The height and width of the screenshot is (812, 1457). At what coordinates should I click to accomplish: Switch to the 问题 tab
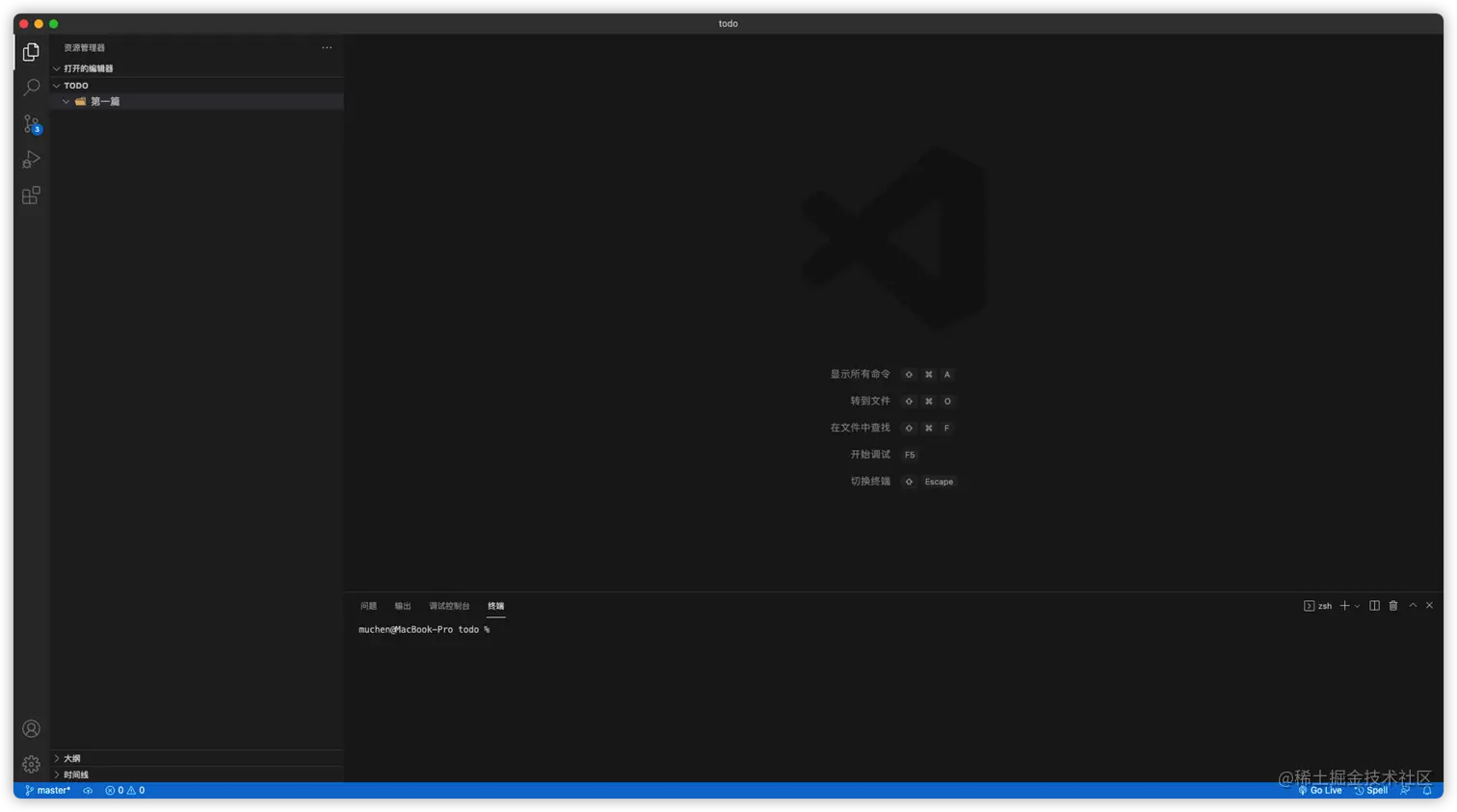369,606
